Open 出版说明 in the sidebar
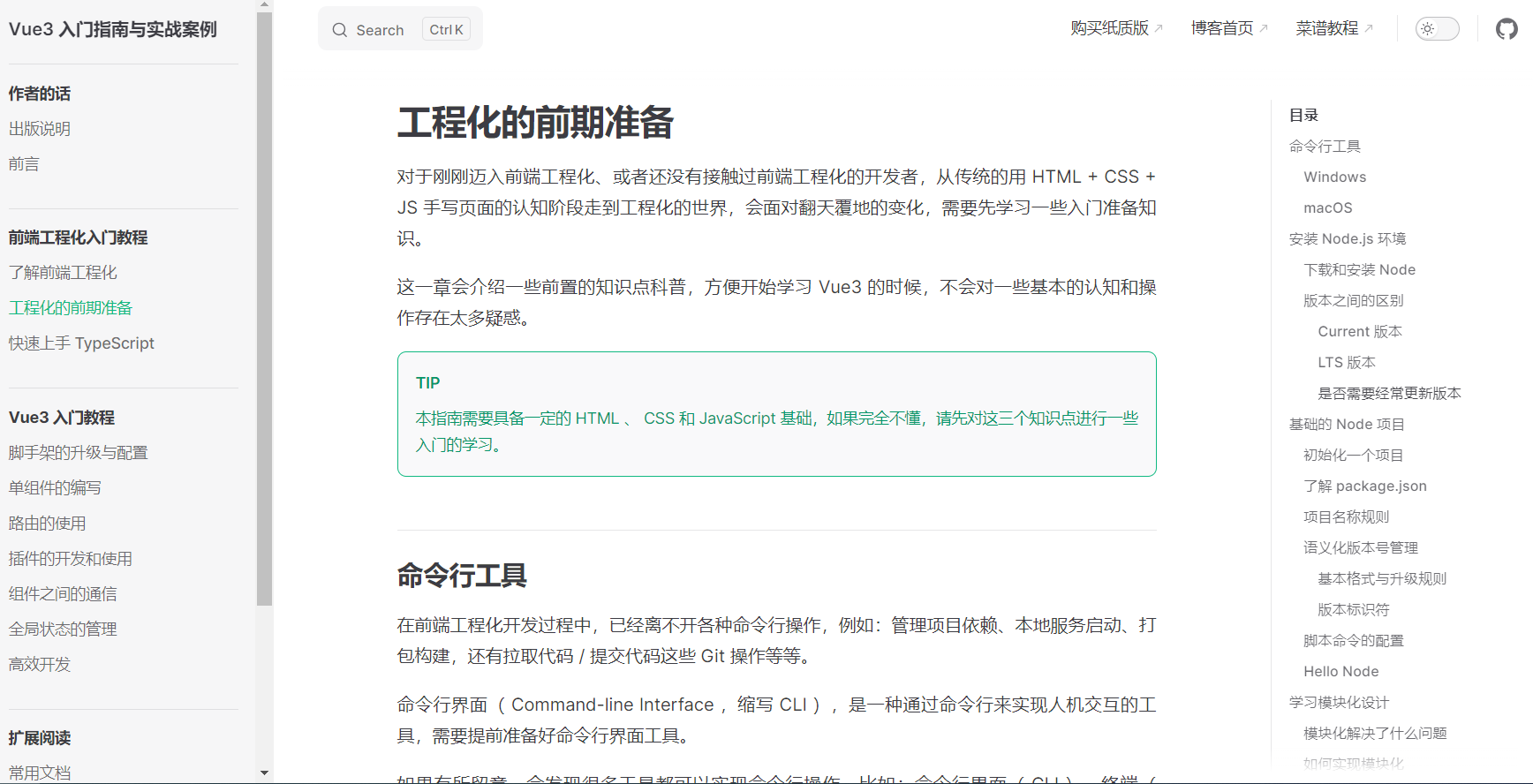This screenshot has width=1533, height=784. pos(40,129)
